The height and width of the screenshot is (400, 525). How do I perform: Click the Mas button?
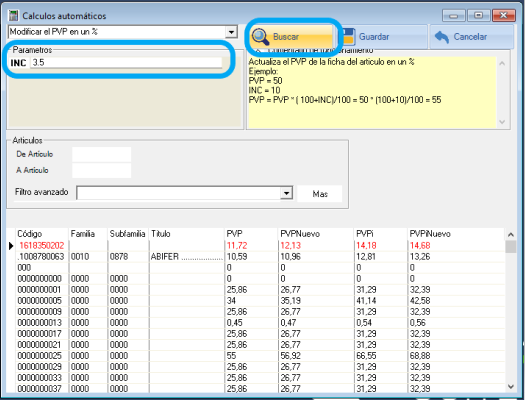point(320,194)
